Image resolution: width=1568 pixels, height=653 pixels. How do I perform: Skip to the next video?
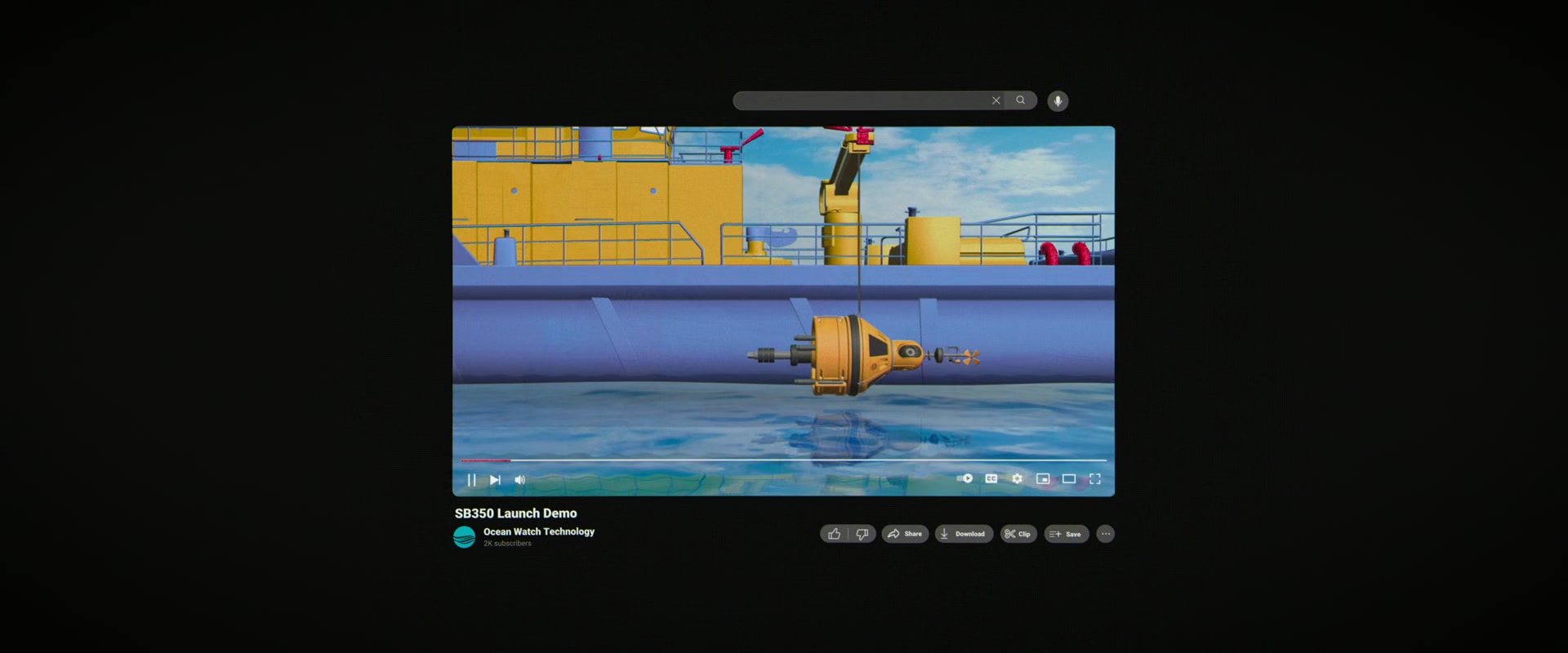(x=495, y=480)
